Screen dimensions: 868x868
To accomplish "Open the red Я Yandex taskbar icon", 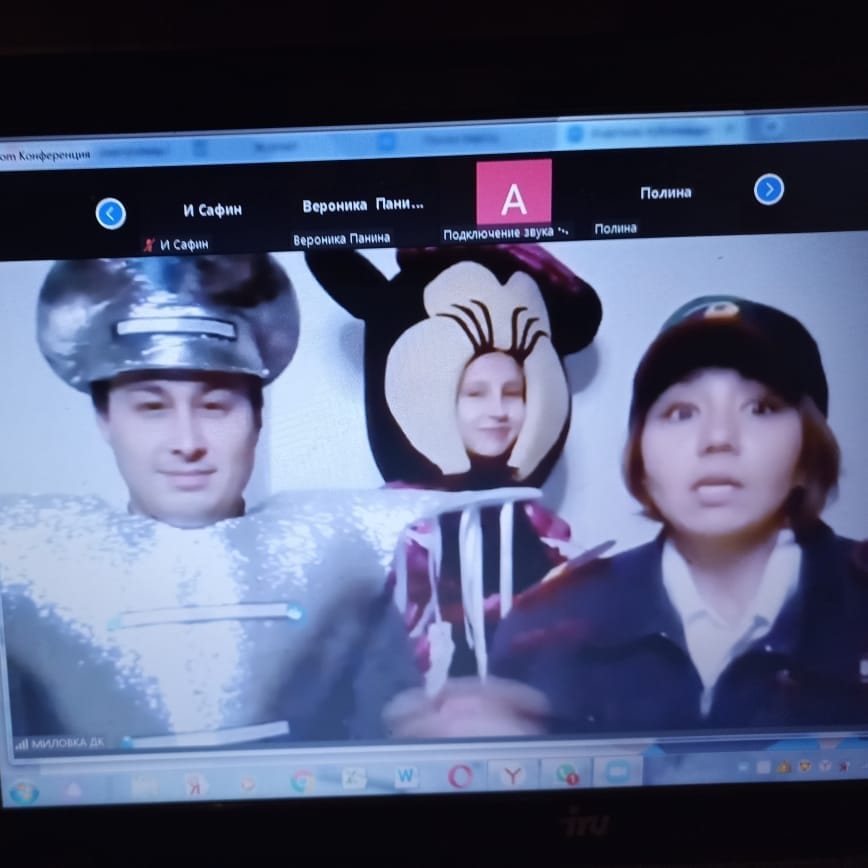I will (196, 785).
